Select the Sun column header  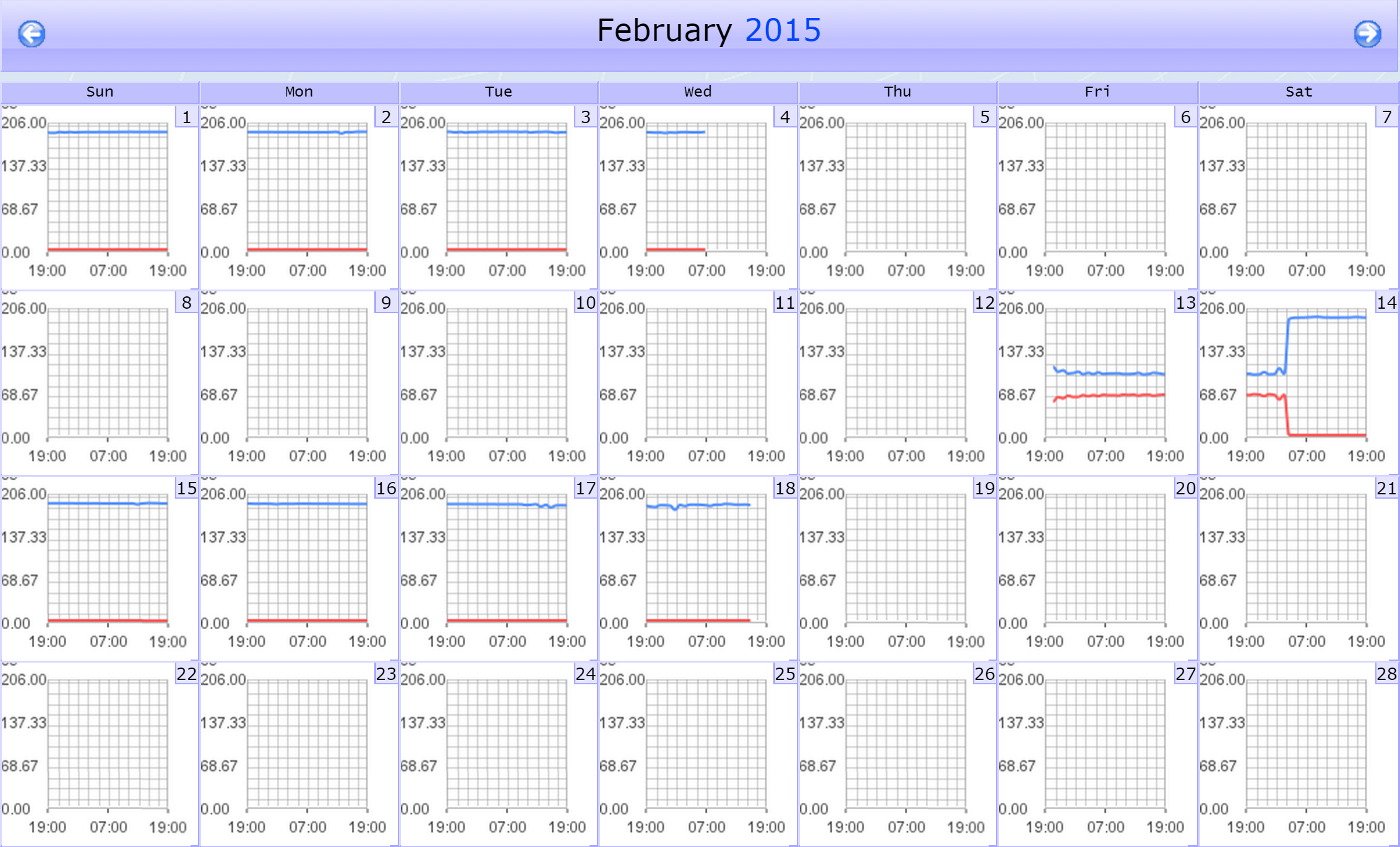pyautogui.click(x=100, y=92)
